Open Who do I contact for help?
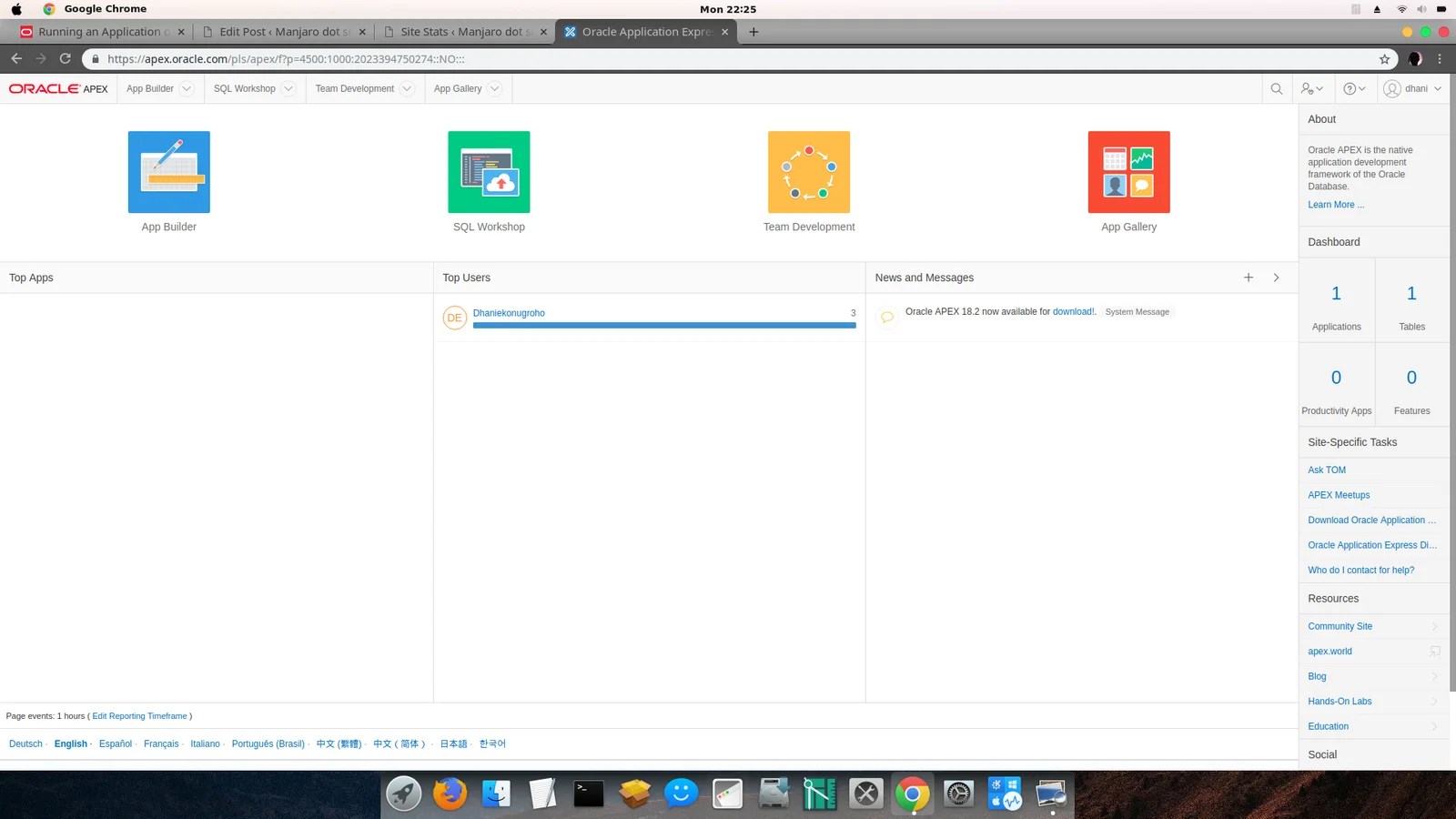This screenshot has height=819, width=1456. pos(1360,571)
